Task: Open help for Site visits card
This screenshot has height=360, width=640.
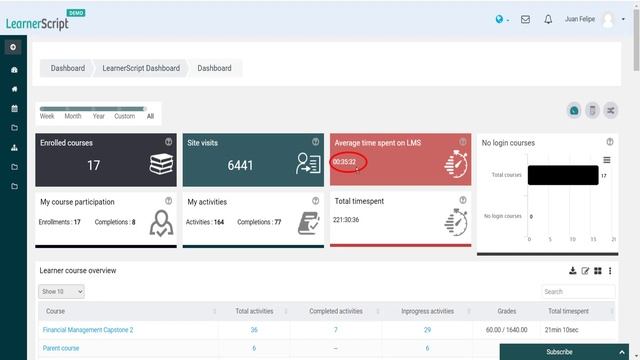Action: click(316, 142)
